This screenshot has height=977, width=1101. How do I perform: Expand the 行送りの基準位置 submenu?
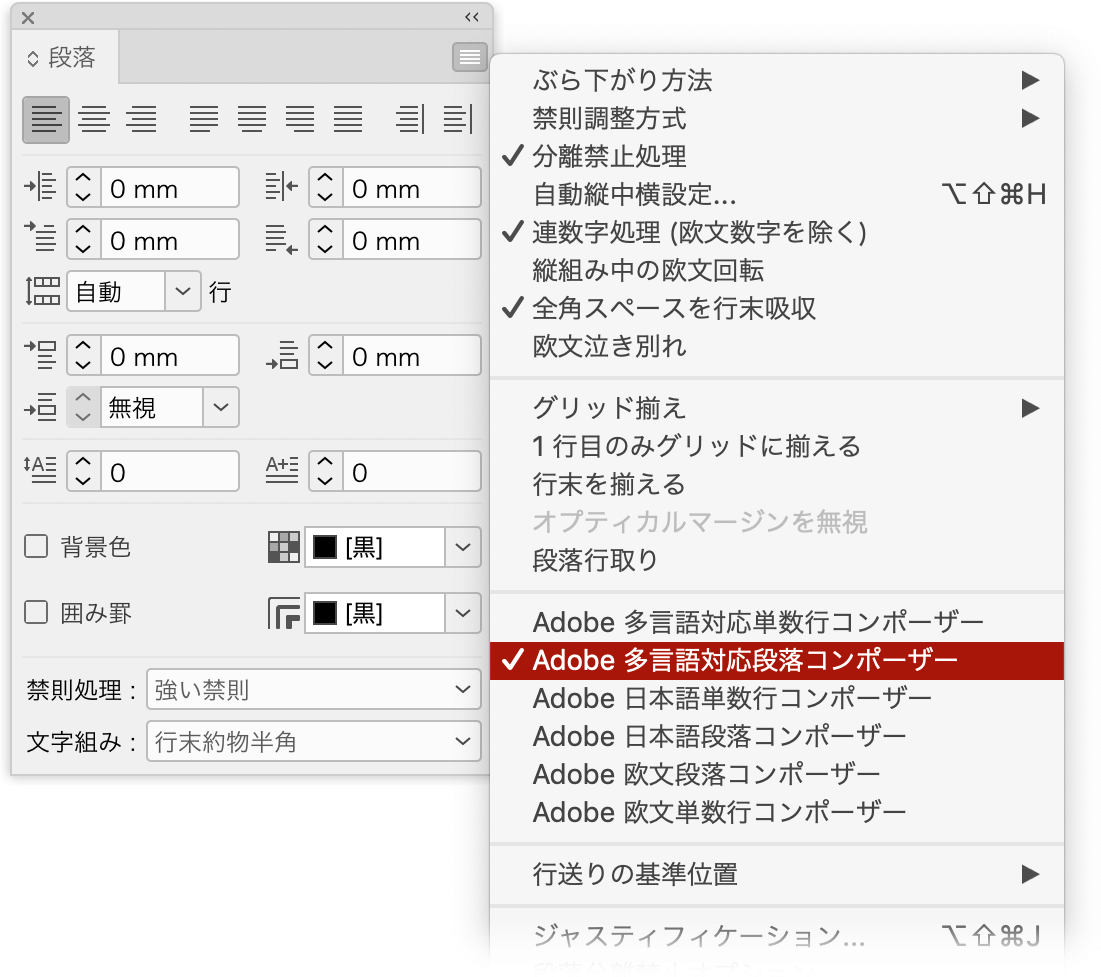(777, 874)
